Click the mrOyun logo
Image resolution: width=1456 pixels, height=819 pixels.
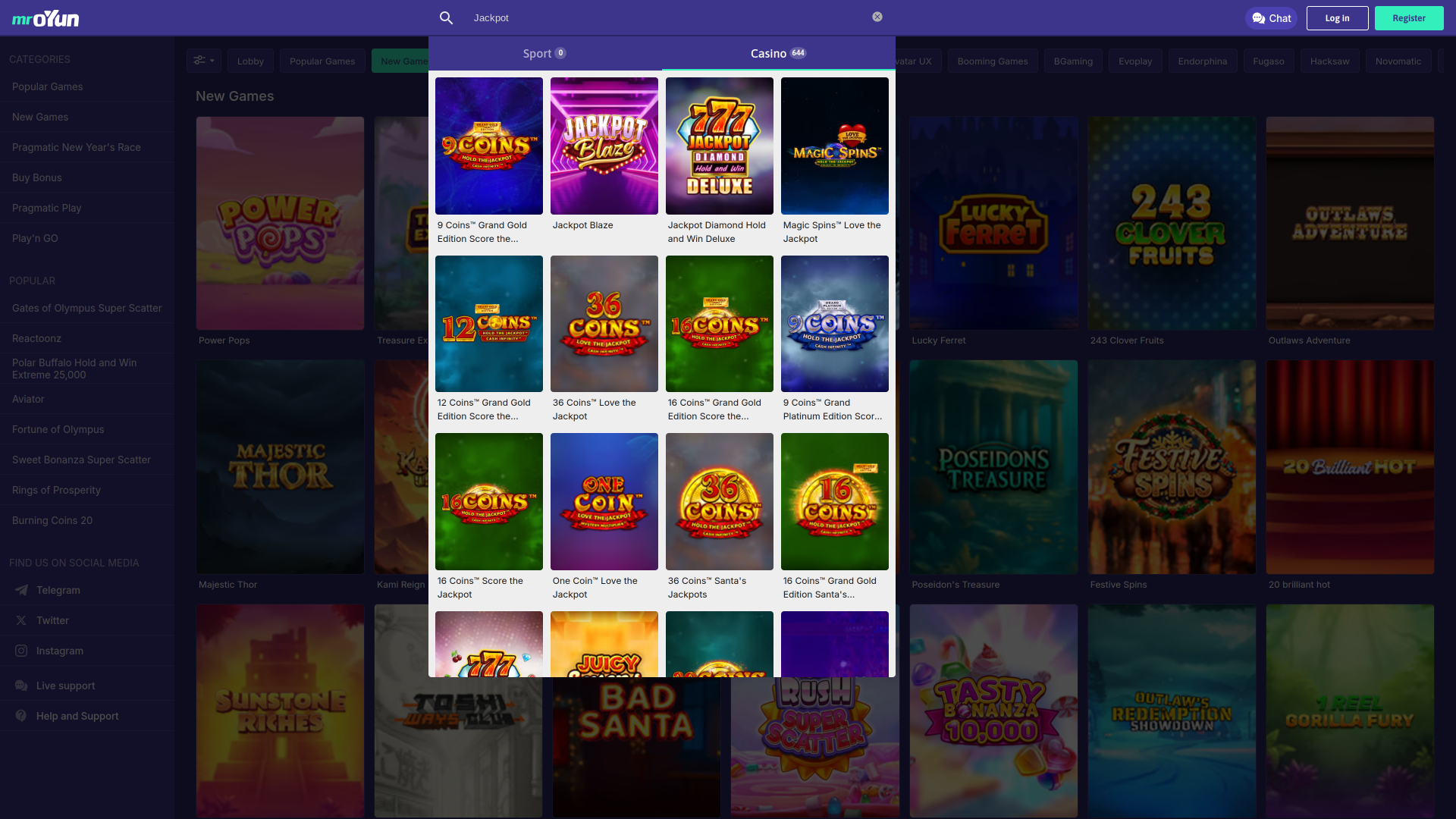45,17
